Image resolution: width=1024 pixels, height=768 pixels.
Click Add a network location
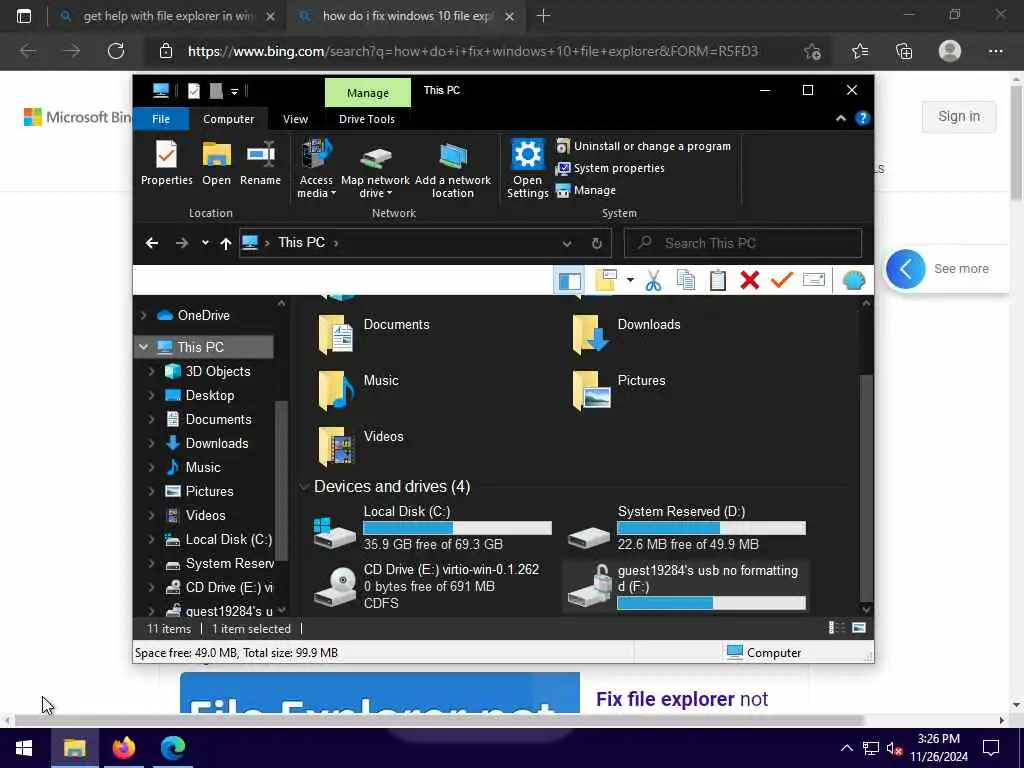453,169
